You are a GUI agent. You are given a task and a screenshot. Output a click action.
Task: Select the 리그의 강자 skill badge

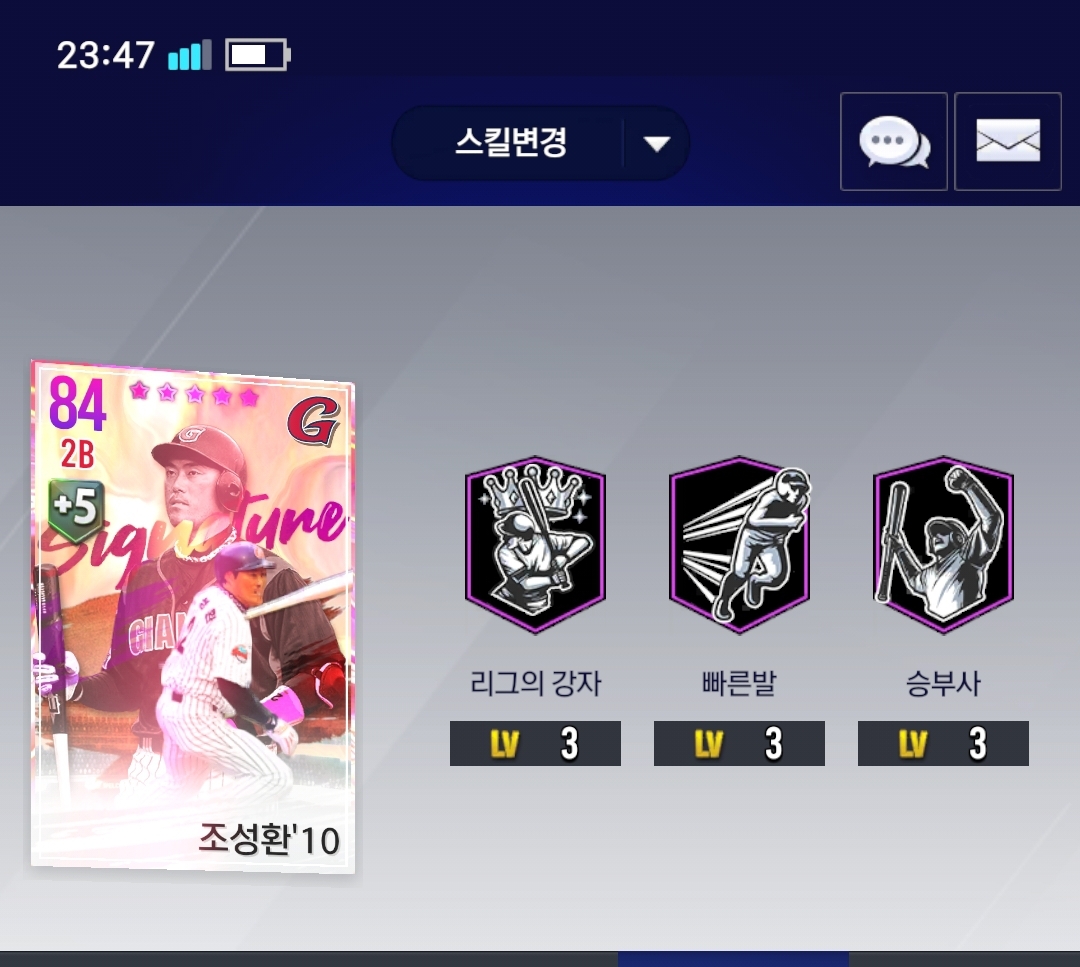(535, 544)
